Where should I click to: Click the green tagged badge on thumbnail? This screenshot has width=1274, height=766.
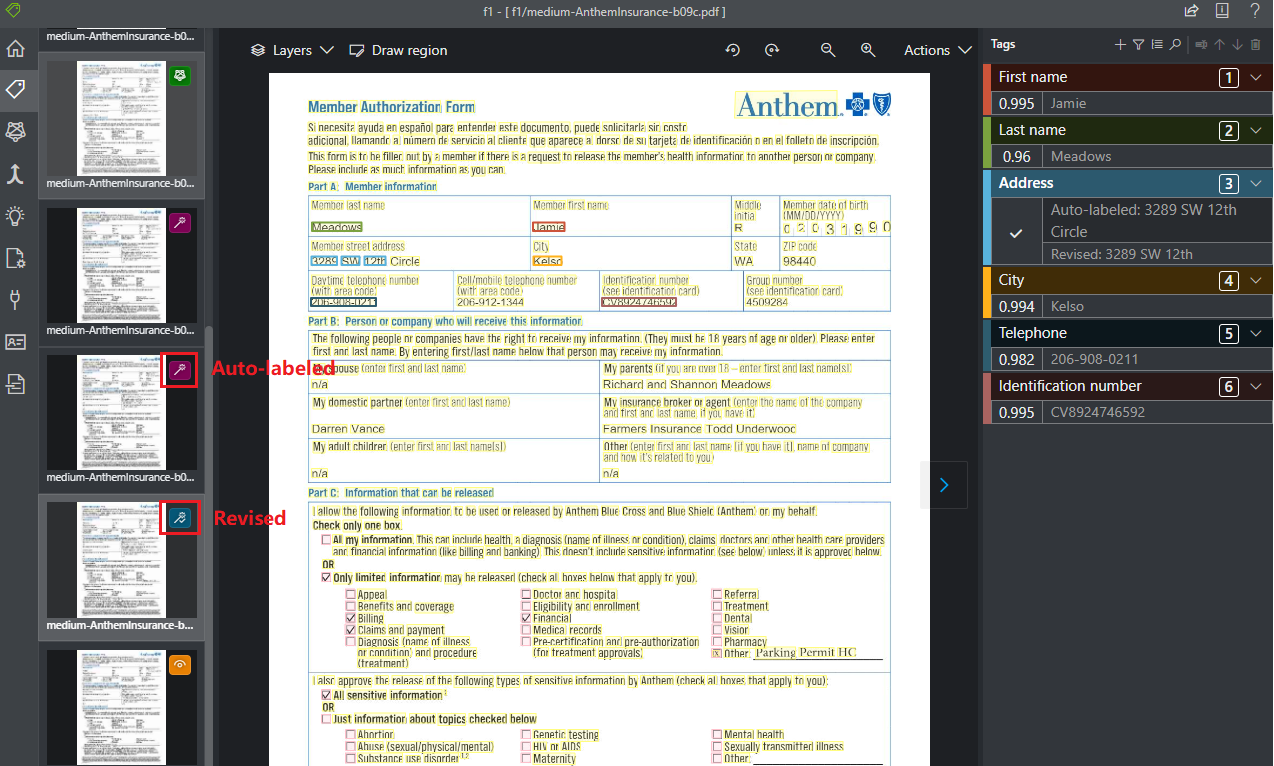tap(180, 76)
